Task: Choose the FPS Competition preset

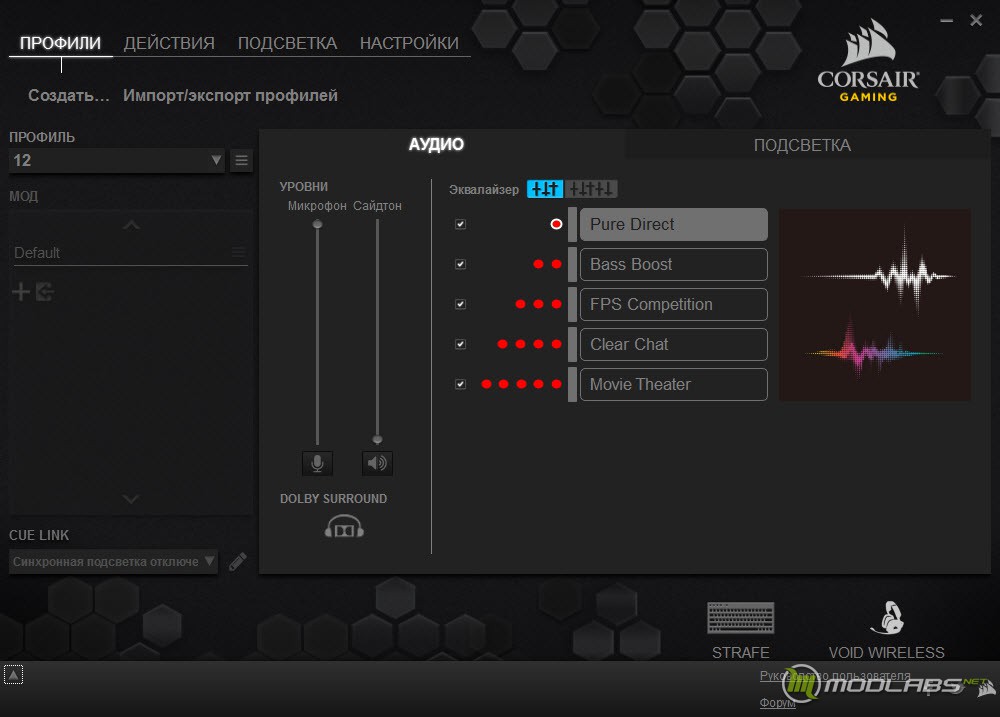Action: pos(673,304)
